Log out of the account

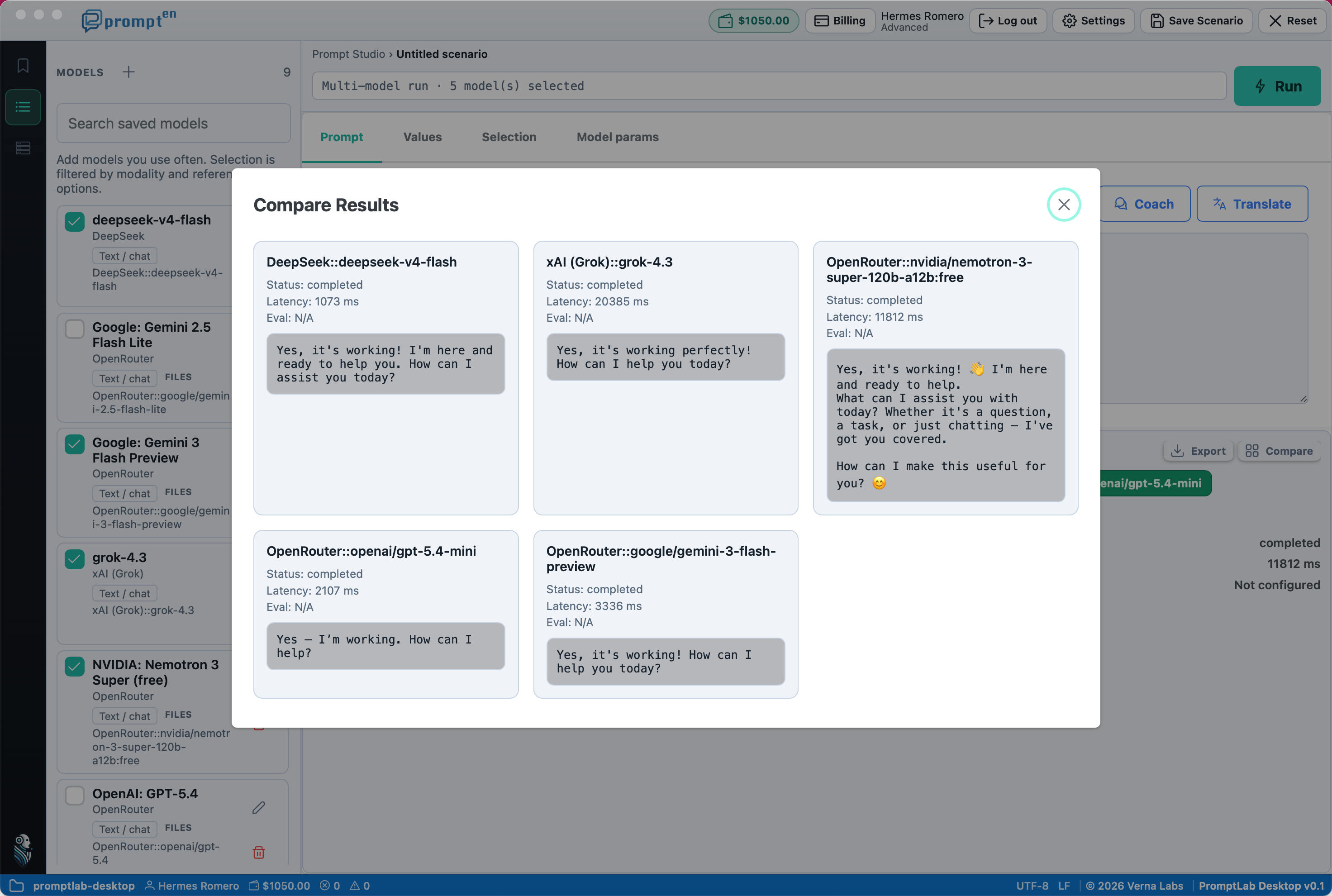pos(1008,21)
